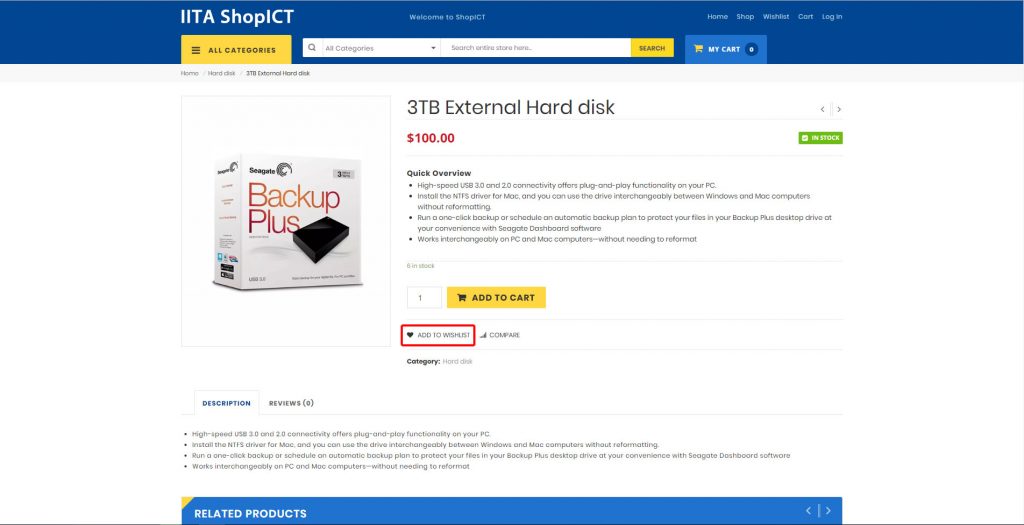Switch to the Reviews (0) tab
Viewport: 1024px width, 525px height.
[x=291, y=403]
